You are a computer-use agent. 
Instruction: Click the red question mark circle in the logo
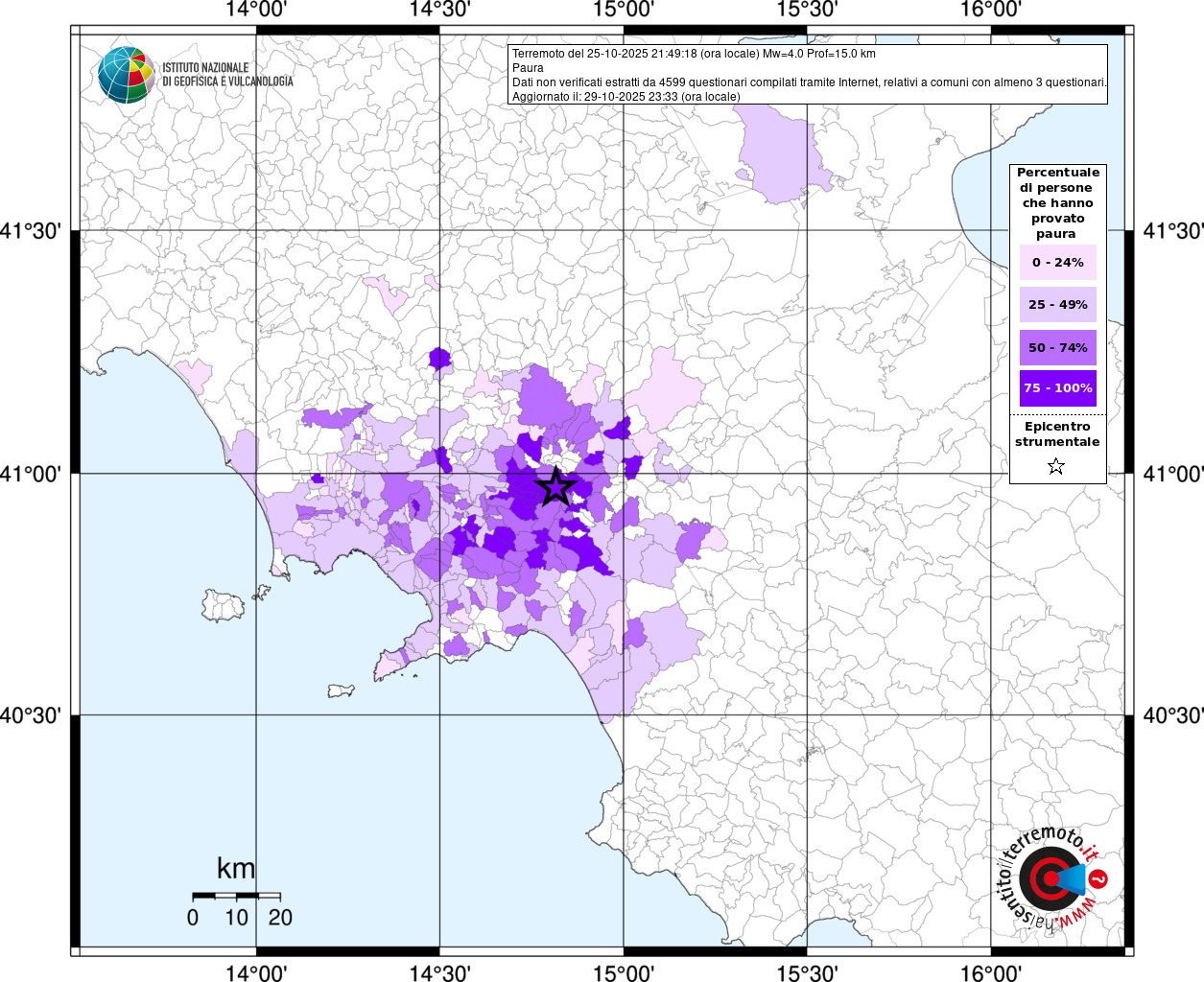pyautogui.click(x=1099, y=878)
